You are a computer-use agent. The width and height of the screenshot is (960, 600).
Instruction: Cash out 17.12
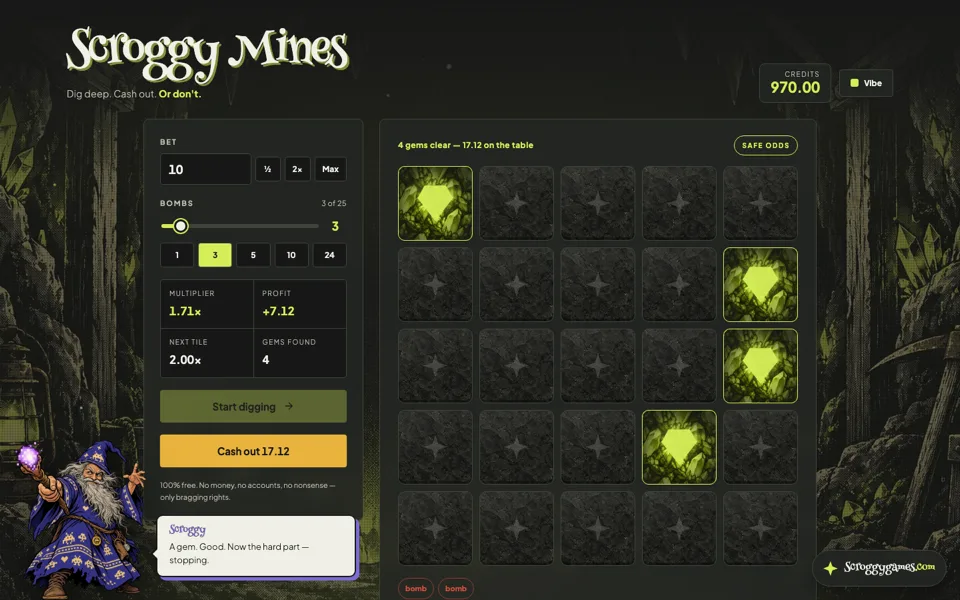pos(253,451)
